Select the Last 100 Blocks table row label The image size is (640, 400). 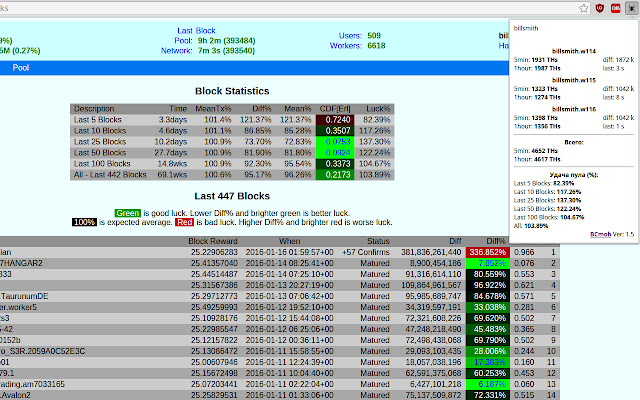click(x=102, y=164)
